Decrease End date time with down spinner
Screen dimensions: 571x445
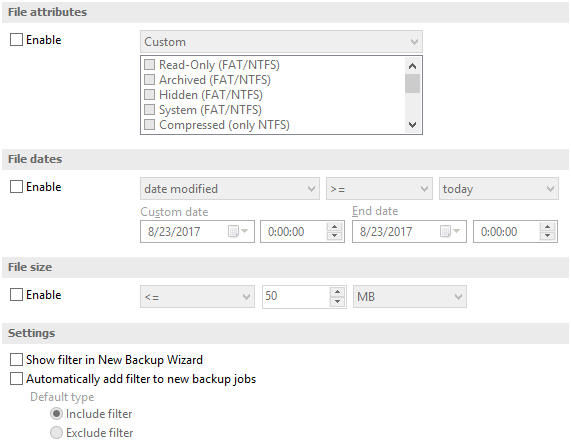[x=547, y=236]
